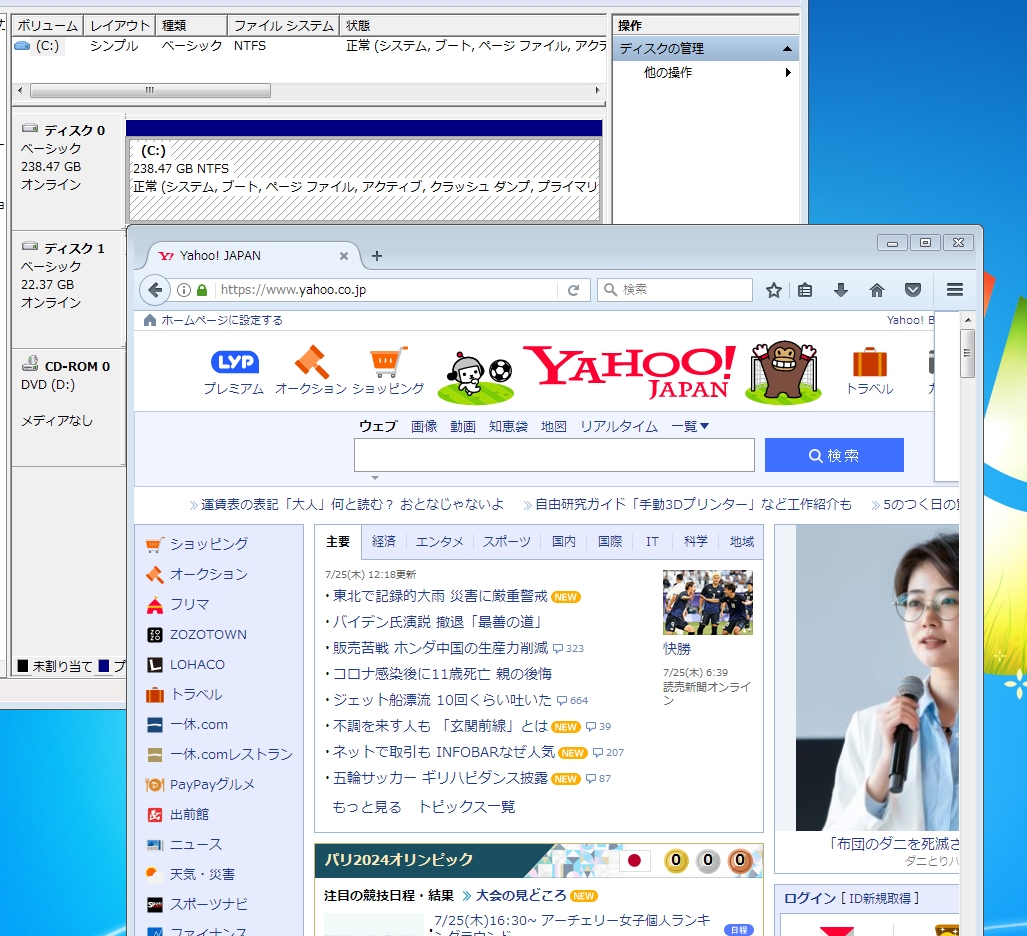Reload the Yahoo page with refresh icon

pyautogui.click(x=573, y=290)
